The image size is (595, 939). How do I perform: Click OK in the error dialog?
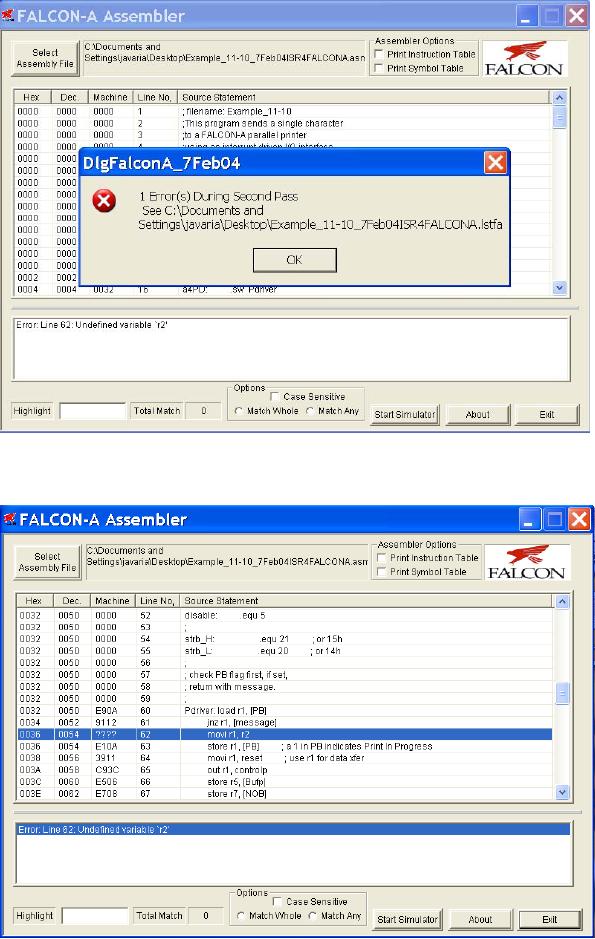pos(295,260)
